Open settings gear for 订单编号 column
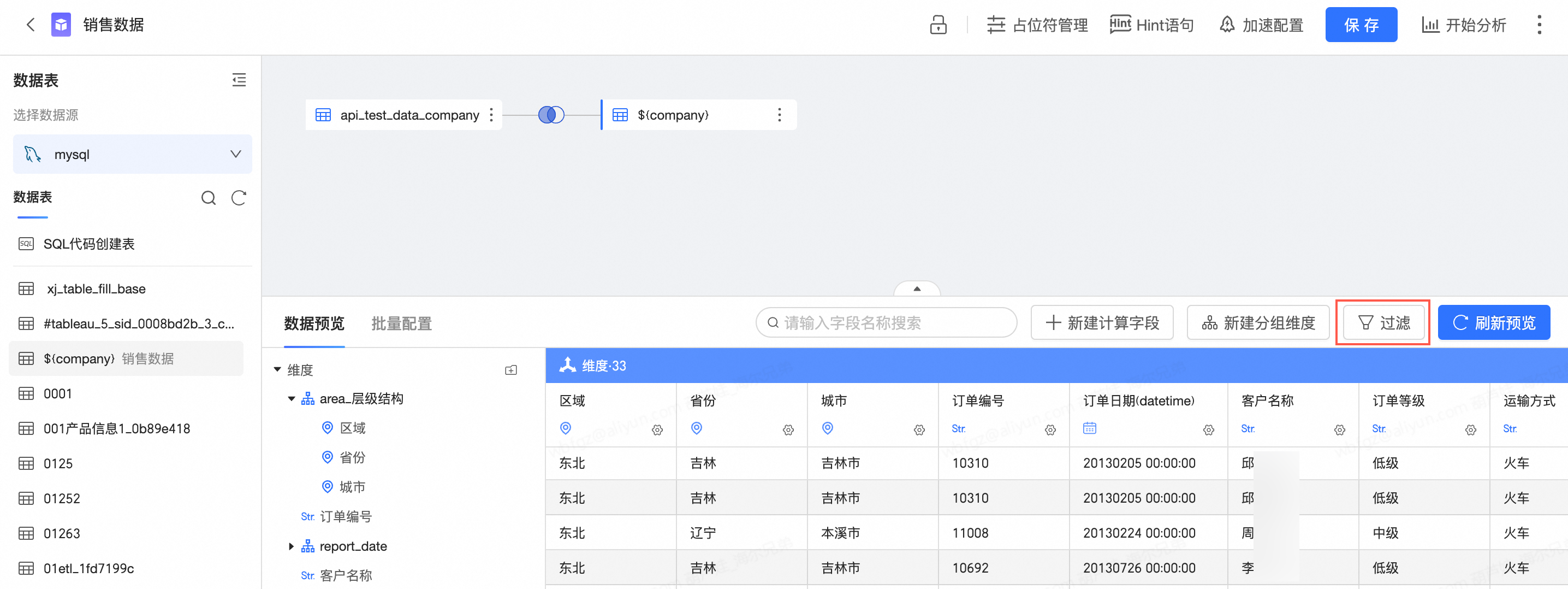Screen dimensions: 1568x589 pyautogui.click(x=1050, y=430)
